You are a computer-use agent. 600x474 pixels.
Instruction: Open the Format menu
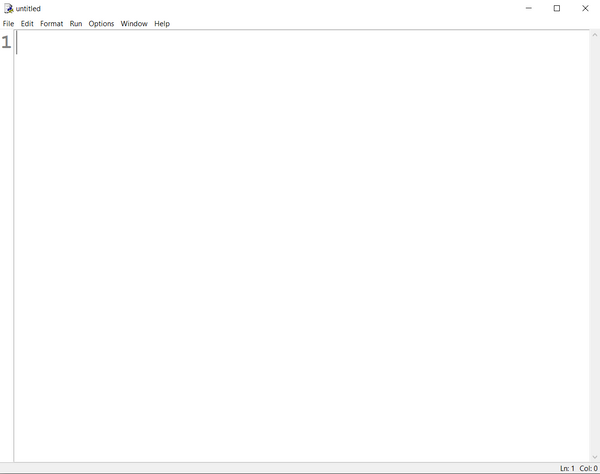pyautogui.click(x=51, y=23)
